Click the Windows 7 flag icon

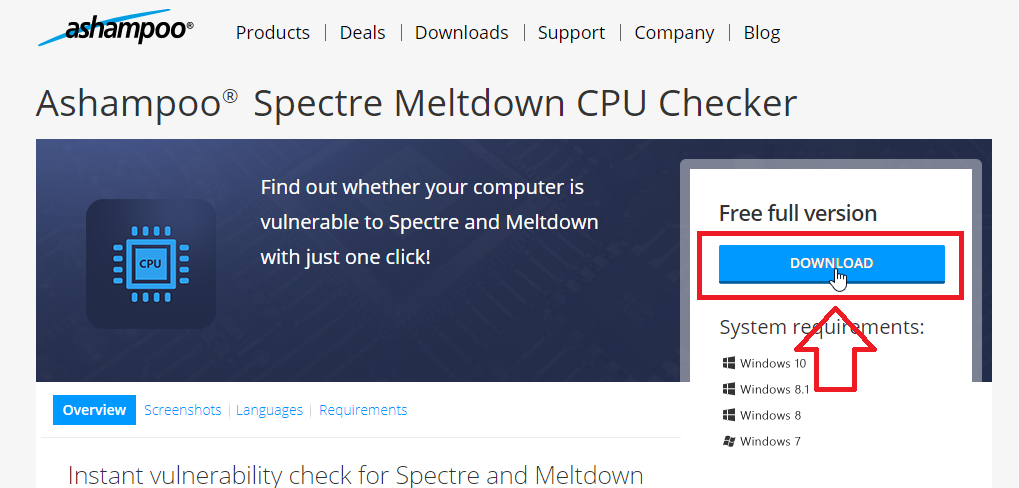pos(729,441)
